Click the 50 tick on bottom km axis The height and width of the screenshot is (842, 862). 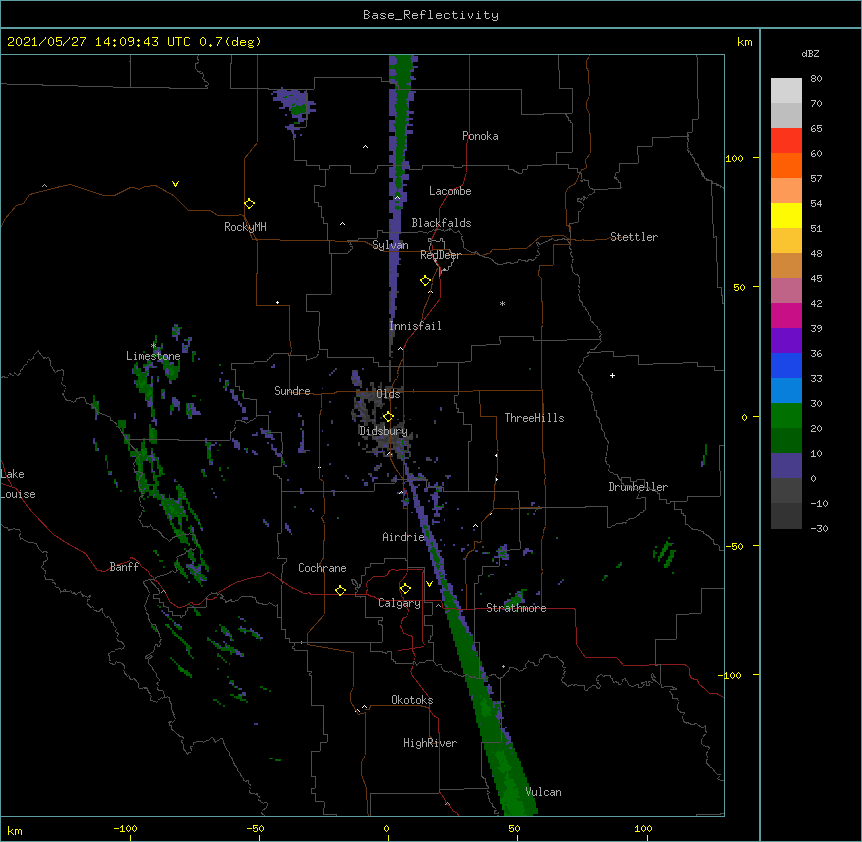tap(514, 828)
